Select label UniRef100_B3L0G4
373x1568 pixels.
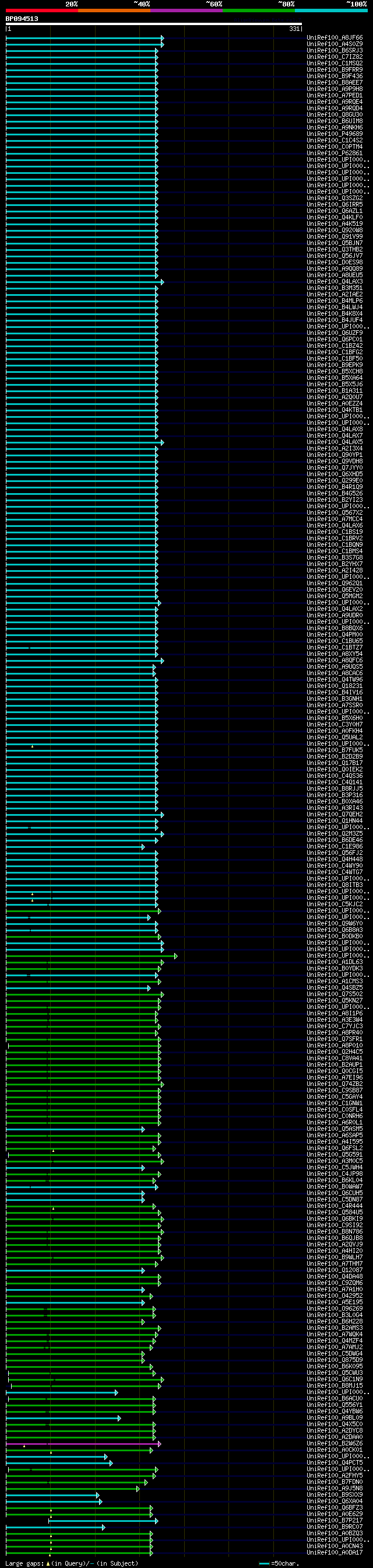[335, 1315]
